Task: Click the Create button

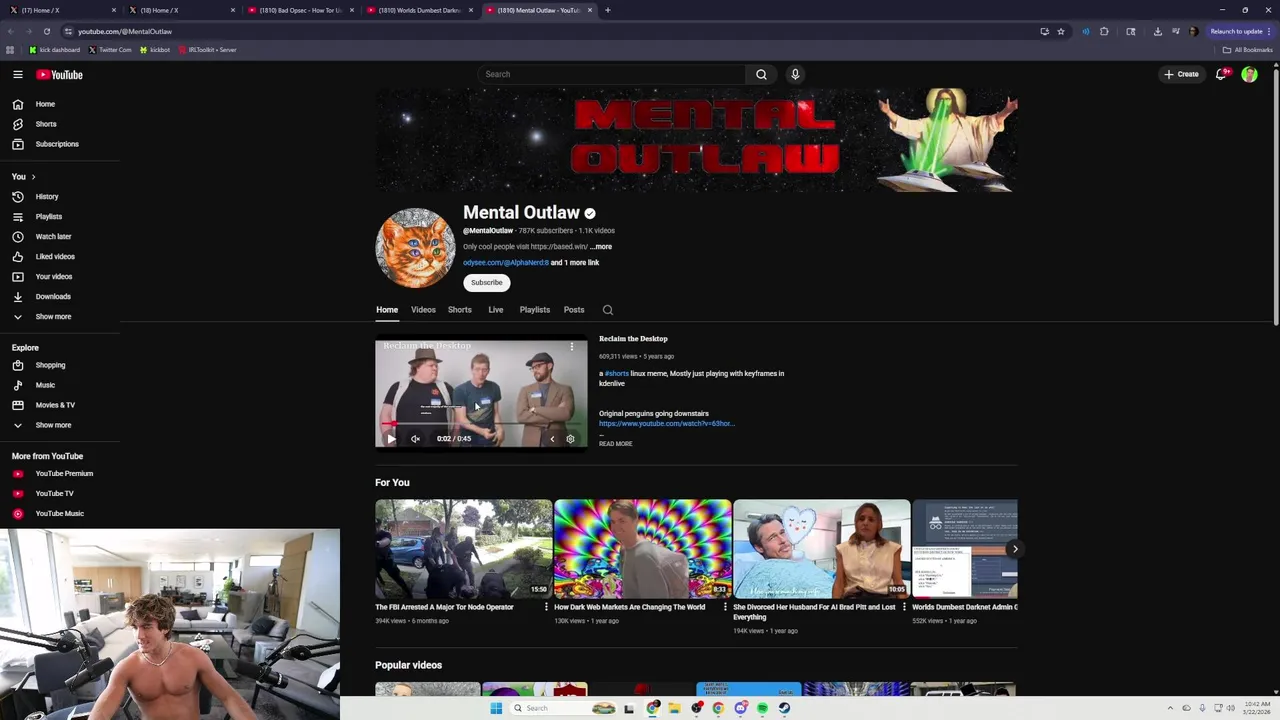Action: pyautogui.click(x=1181, y=74)
